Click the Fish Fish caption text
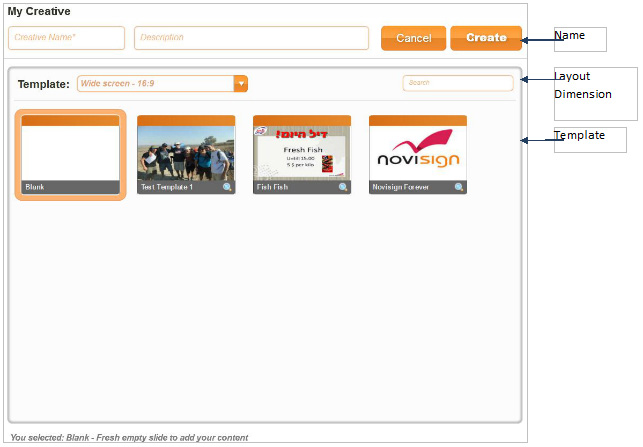Screen dimensions: 643x447 coord(272,187)
